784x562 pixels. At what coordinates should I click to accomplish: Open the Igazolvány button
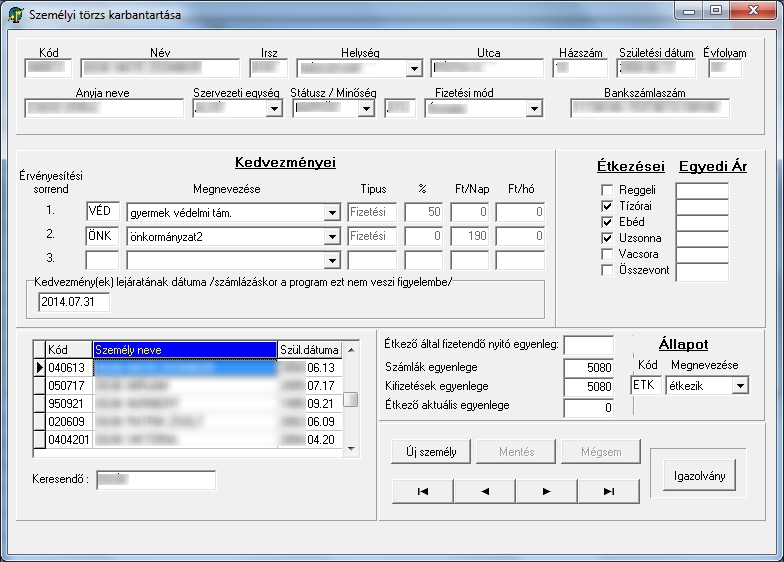click(x=699, y=476)
